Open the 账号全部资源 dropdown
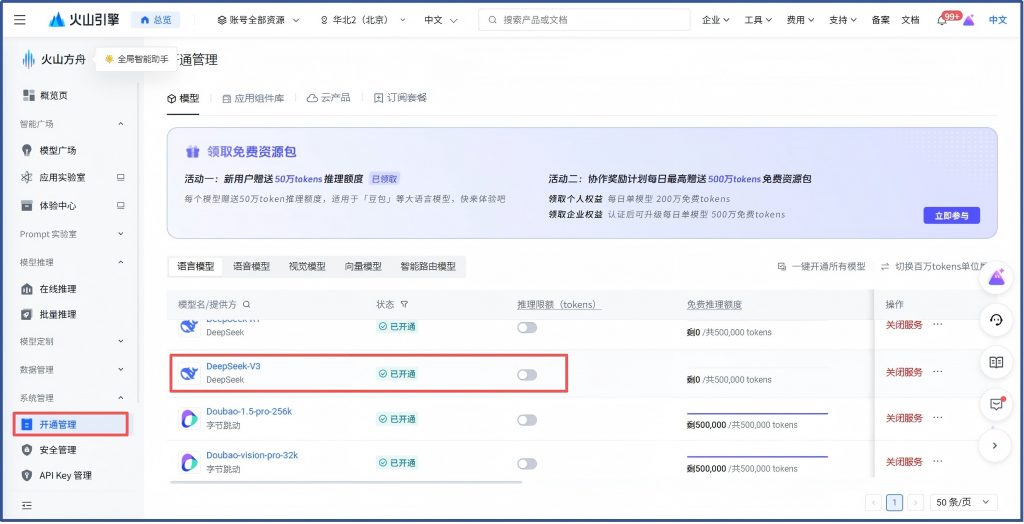 (x=258, y=20)
